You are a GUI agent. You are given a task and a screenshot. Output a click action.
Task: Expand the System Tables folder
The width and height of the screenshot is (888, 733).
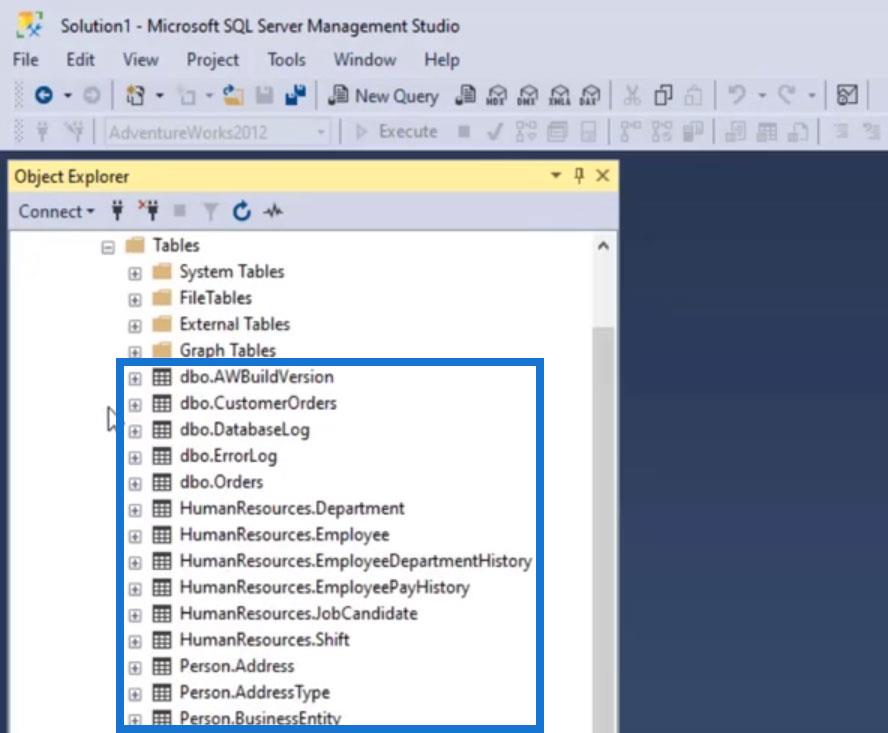(135, 274)
